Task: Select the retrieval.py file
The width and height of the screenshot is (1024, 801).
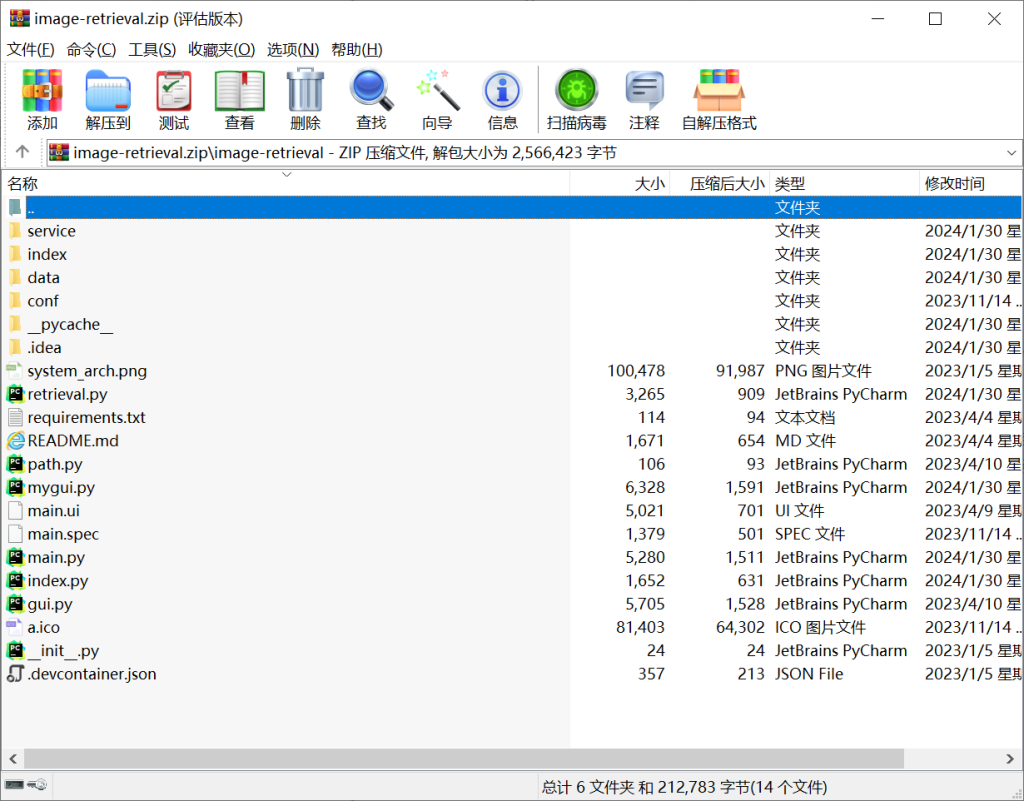Action: 67,395
